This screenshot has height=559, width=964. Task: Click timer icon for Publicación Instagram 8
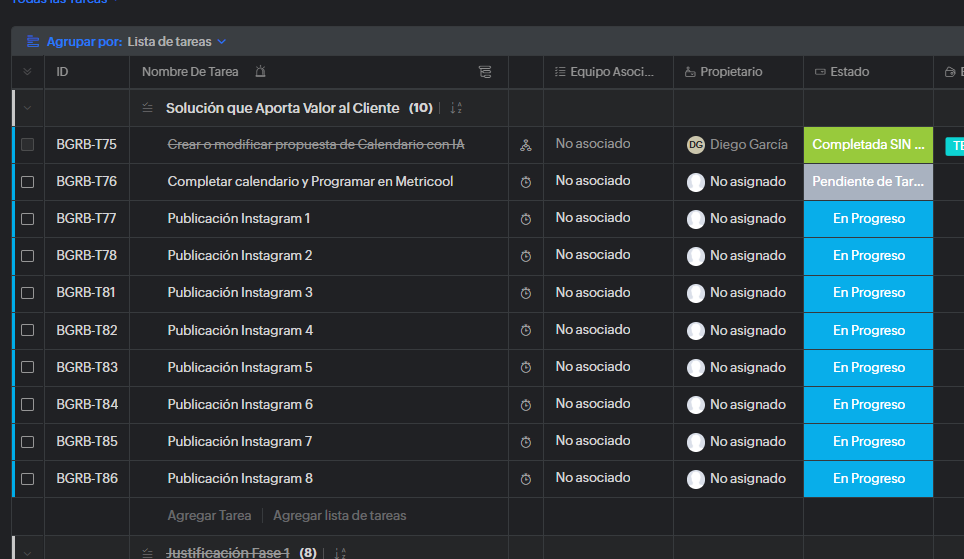526,479
